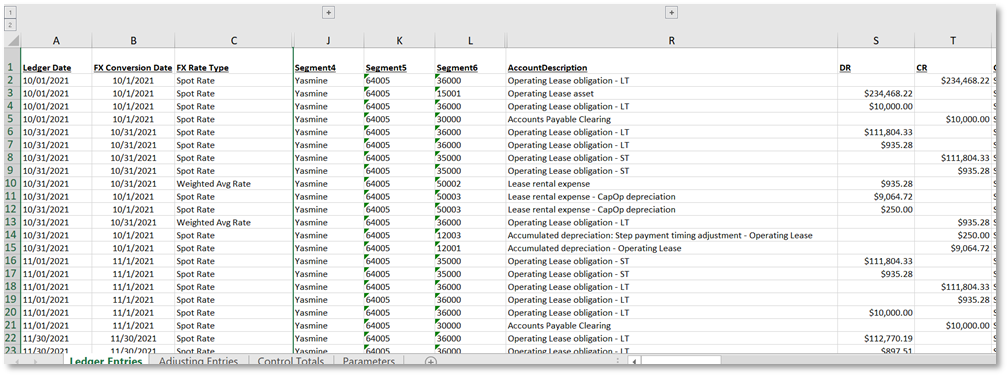Image resolution: width=1008 pixels, height=376 pixels.
Task: Click the 'Segment6' header cell
Action: (471, 61)
